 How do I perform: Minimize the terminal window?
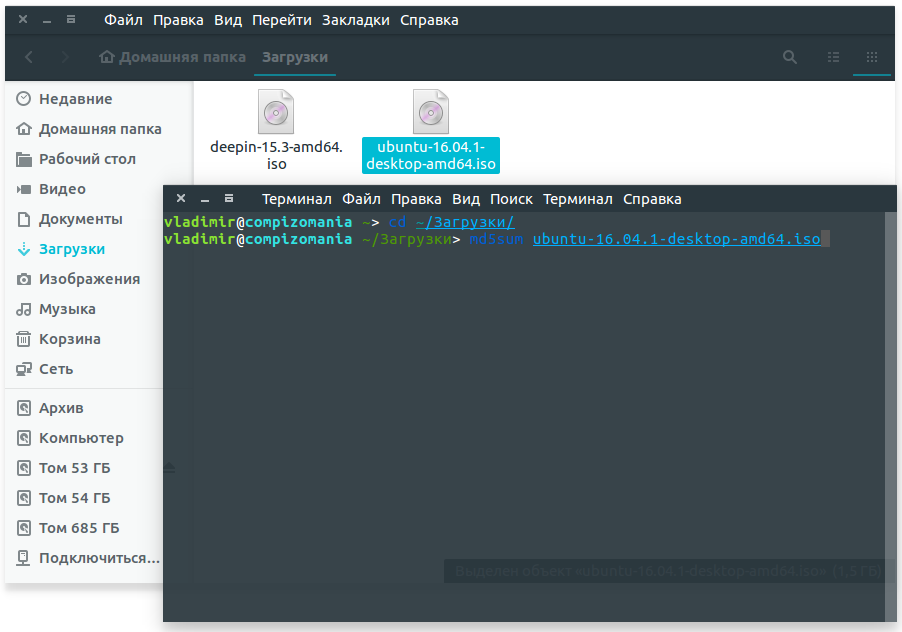[205, 199]
